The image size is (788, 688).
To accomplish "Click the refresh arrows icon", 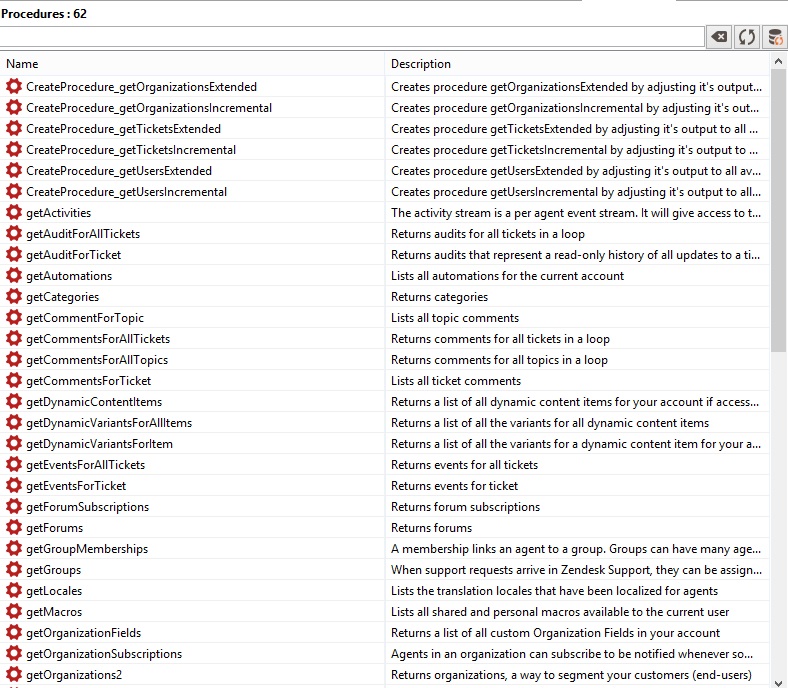I will tap(746, 37).
